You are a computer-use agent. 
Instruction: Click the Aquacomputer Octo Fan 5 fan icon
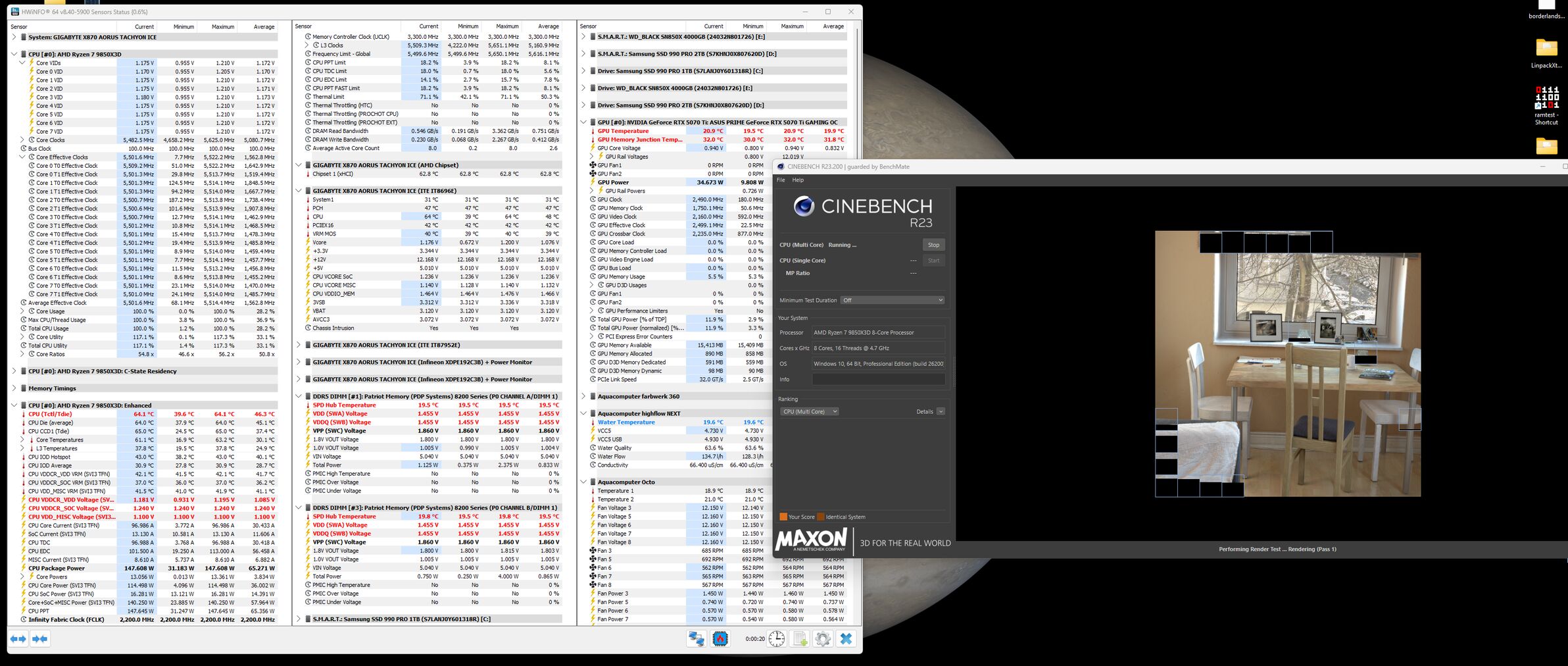coord(593,559)
